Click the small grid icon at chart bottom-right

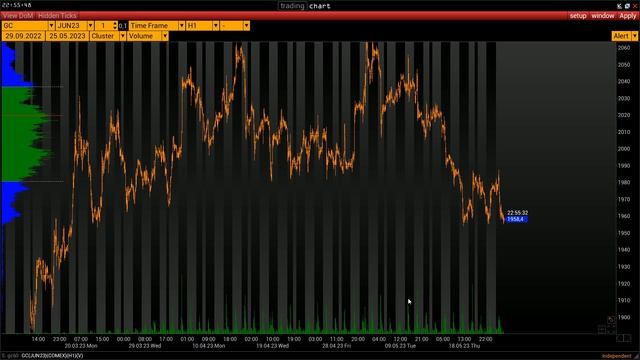click(601, 329)
